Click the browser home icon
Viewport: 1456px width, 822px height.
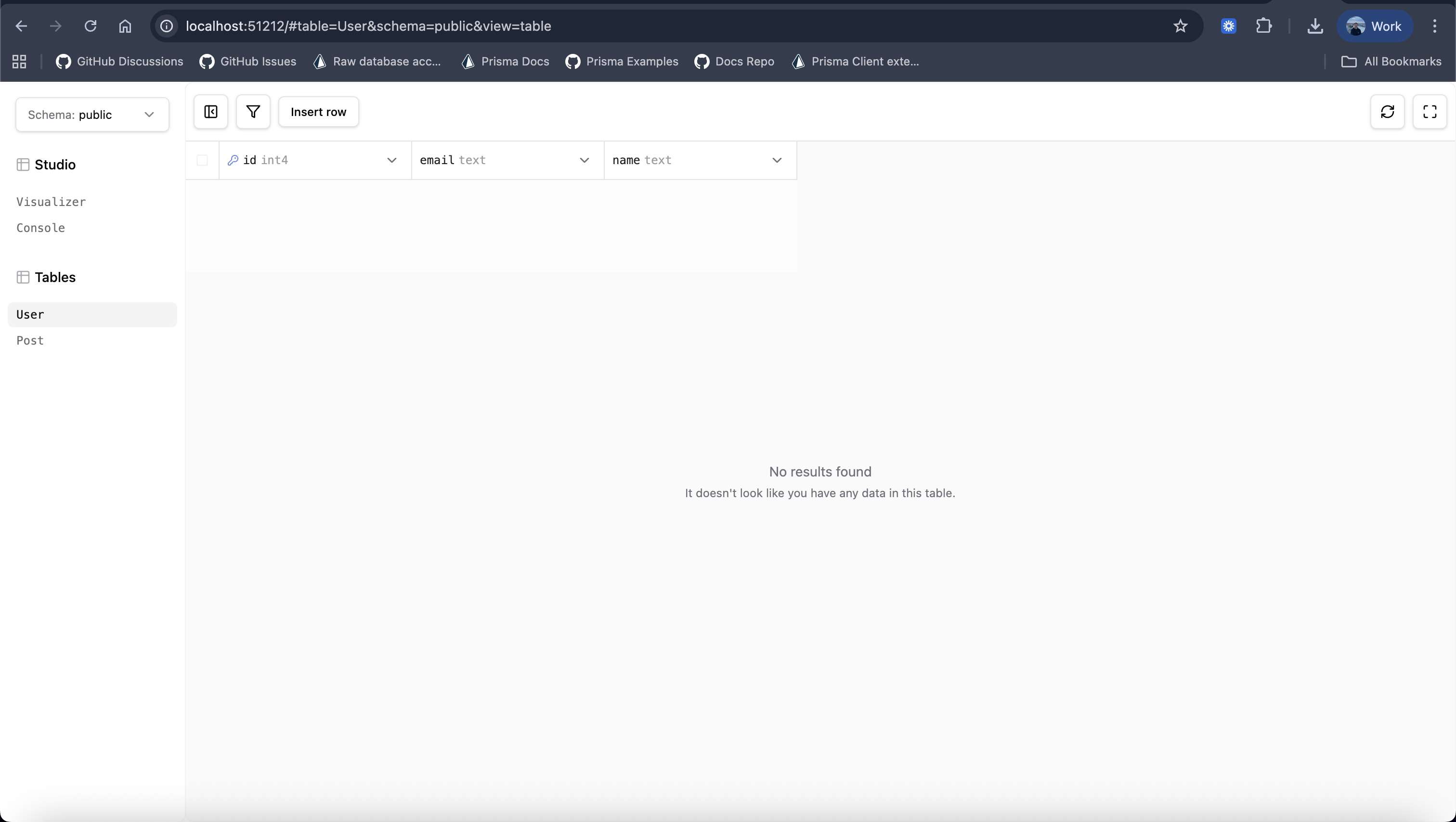pyautogui.click(x=125, y=26)
